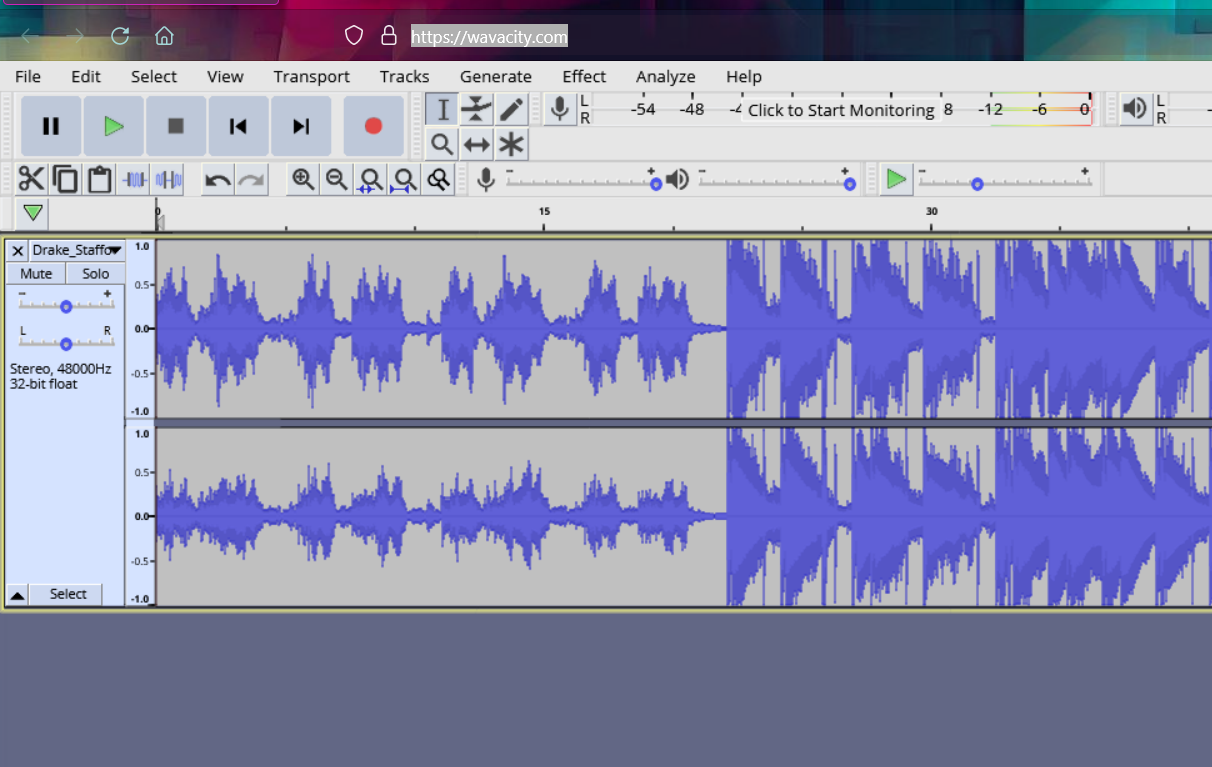This screenshot has height=767, width=1212.
Task: Click the Zoom toggle icon
Action: tap(438, 179)
